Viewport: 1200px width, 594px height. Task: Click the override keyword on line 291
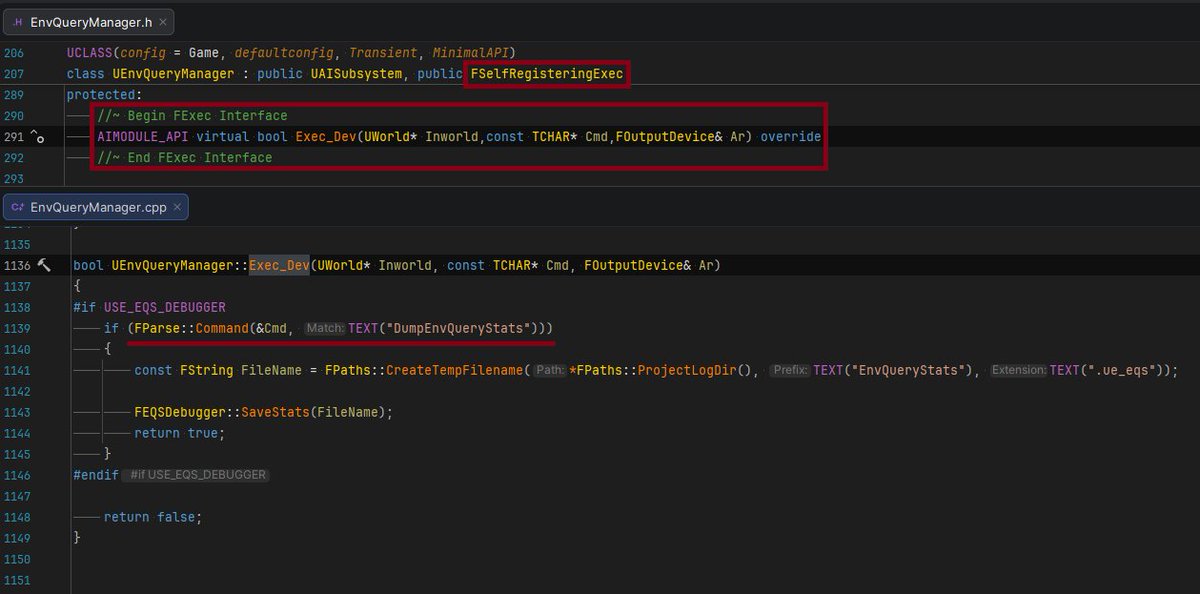[791, 137]
